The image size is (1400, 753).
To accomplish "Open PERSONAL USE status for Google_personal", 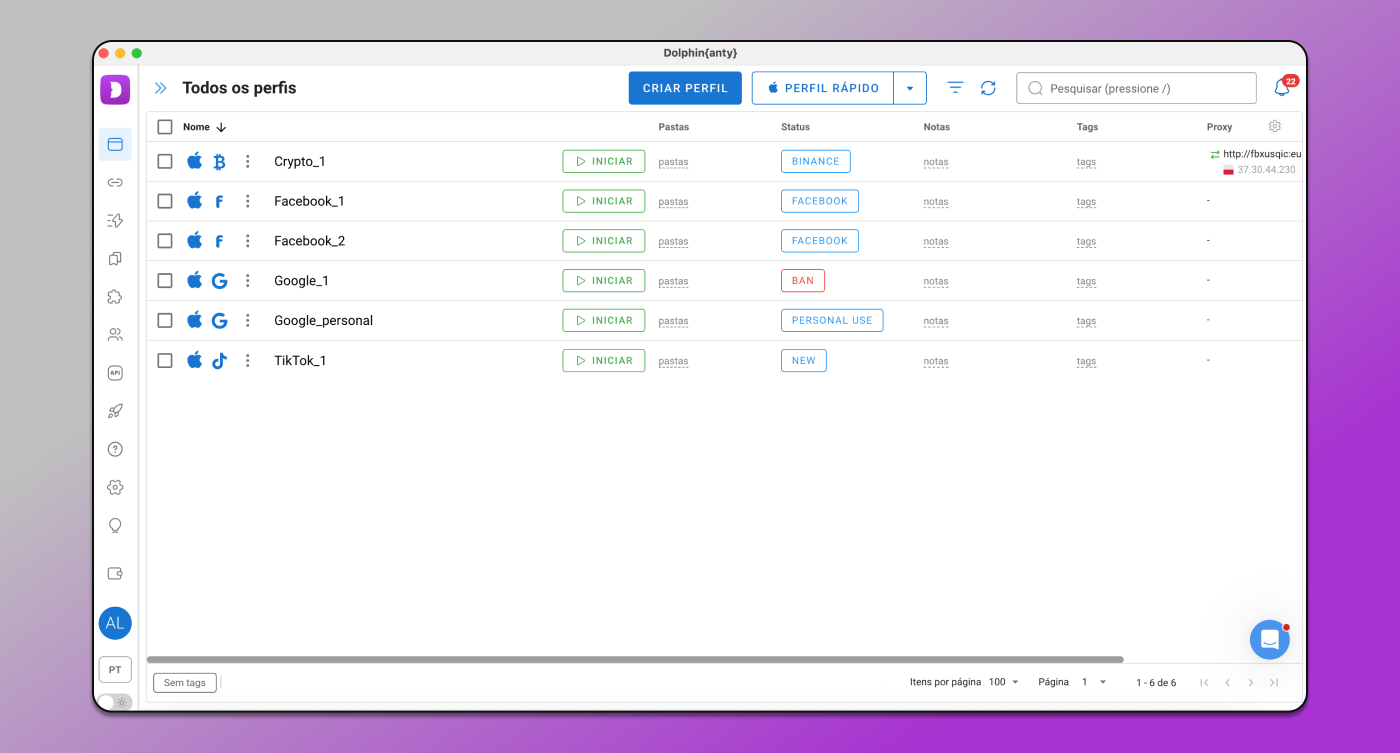I will click(832, 321).
